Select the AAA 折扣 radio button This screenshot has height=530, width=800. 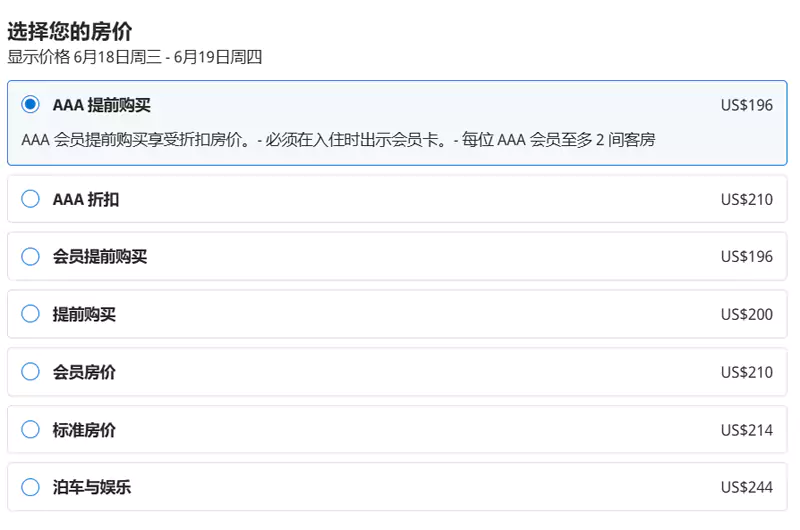(x=31, y=199)
